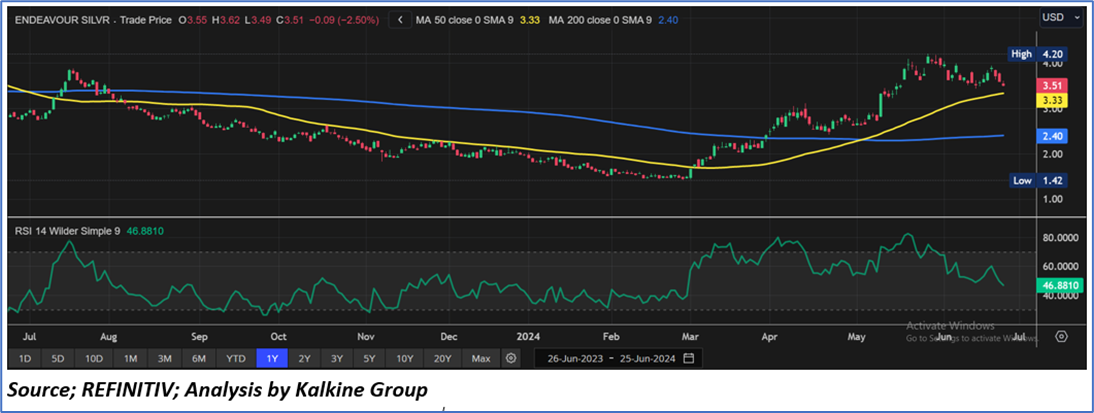The image size is (1094, 413).
Task: Click the ENDEAVOUR SILVR Trade Price label
Action: pos(91,20)
